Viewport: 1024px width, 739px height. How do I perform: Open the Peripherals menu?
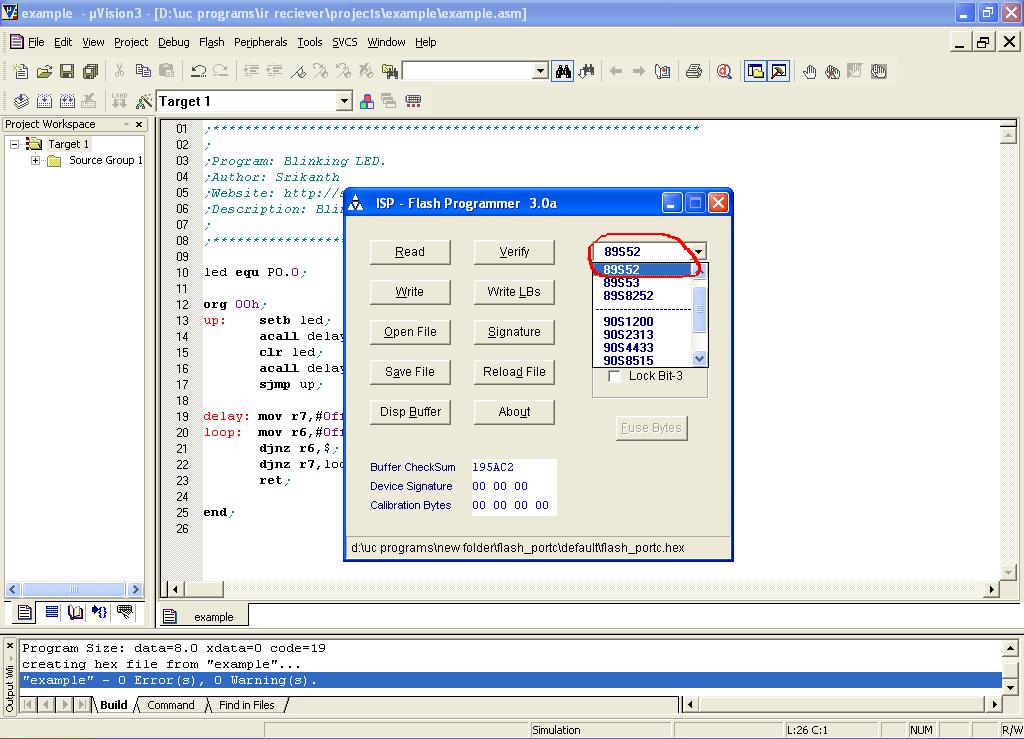(261, 42)
